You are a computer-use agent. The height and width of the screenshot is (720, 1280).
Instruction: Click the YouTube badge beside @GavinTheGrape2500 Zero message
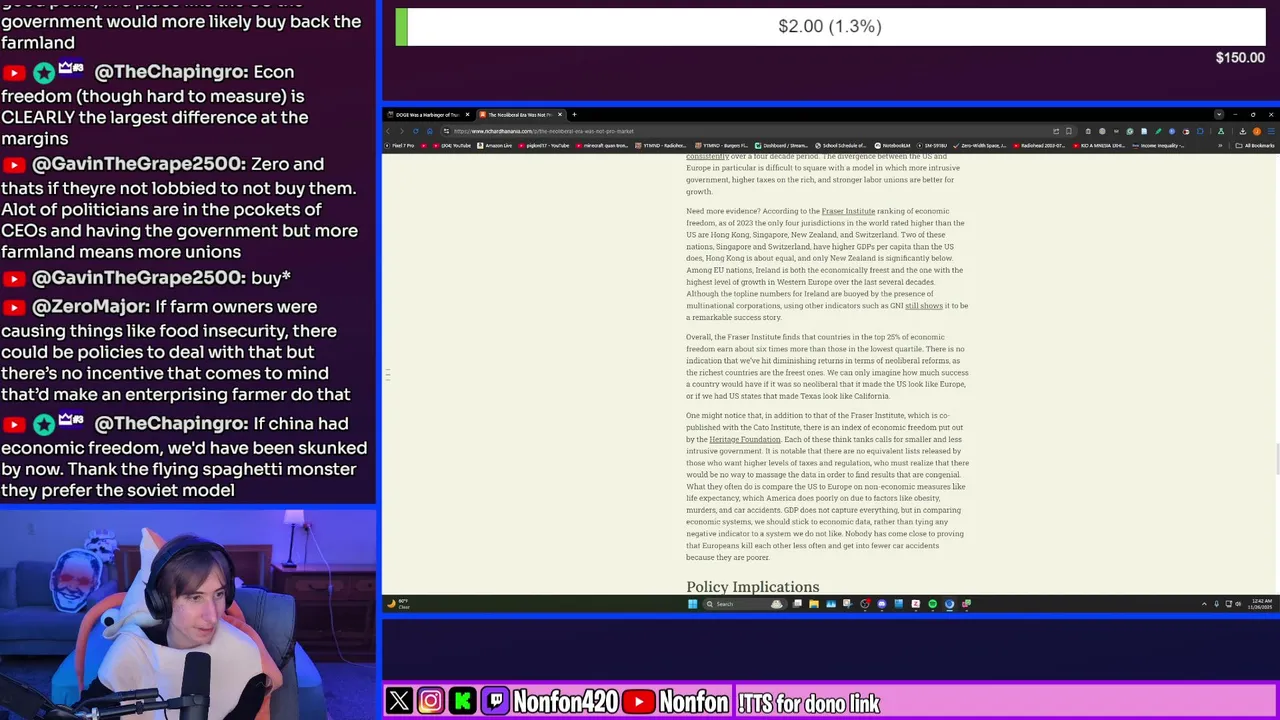point(14,165)
